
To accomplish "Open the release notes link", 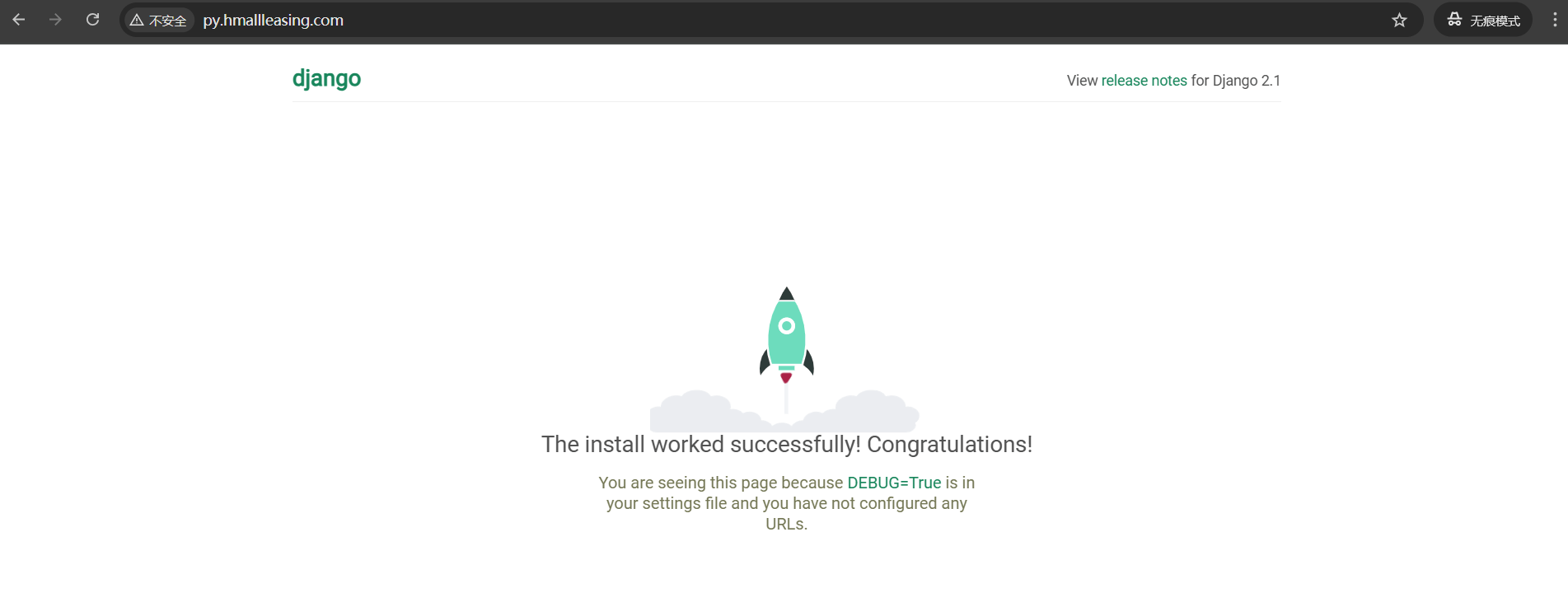I will click(1144, 81).
